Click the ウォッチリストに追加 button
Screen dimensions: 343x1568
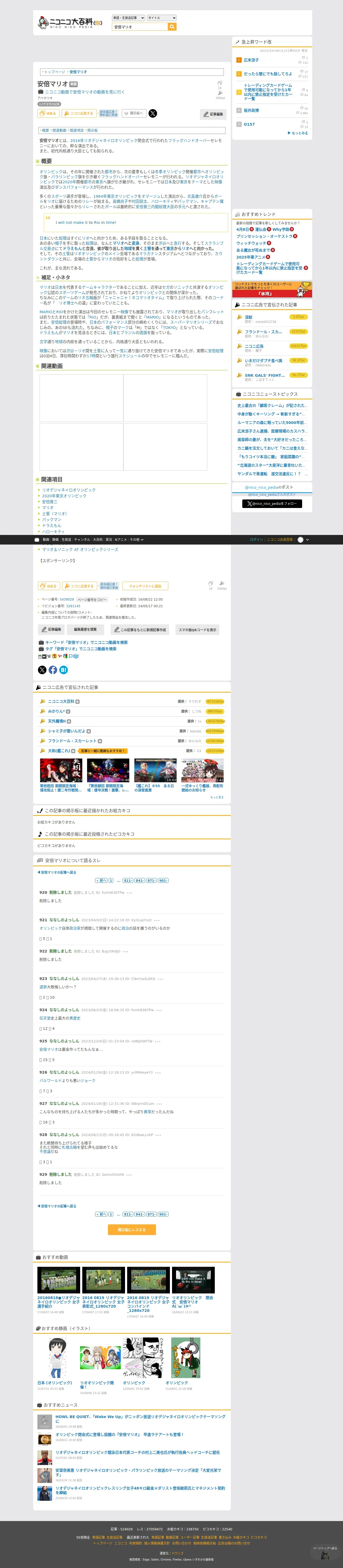(x=145, y=586)
